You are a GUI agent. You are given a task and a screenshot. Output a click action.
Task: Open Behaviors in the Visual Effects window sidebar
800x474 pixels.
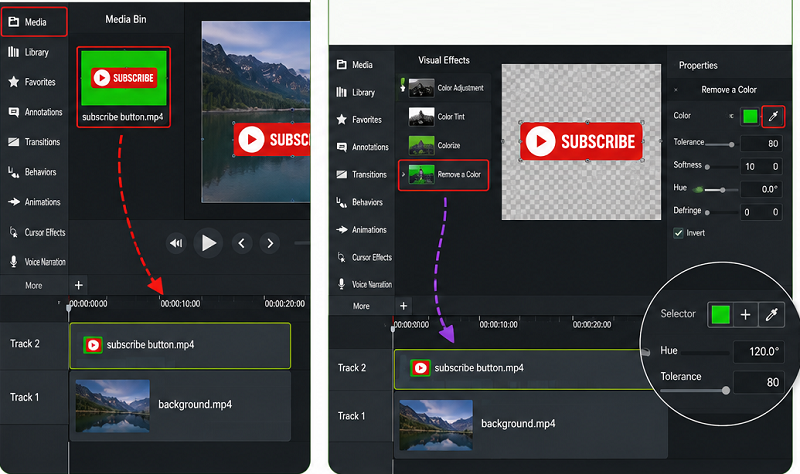coord(360,202)
